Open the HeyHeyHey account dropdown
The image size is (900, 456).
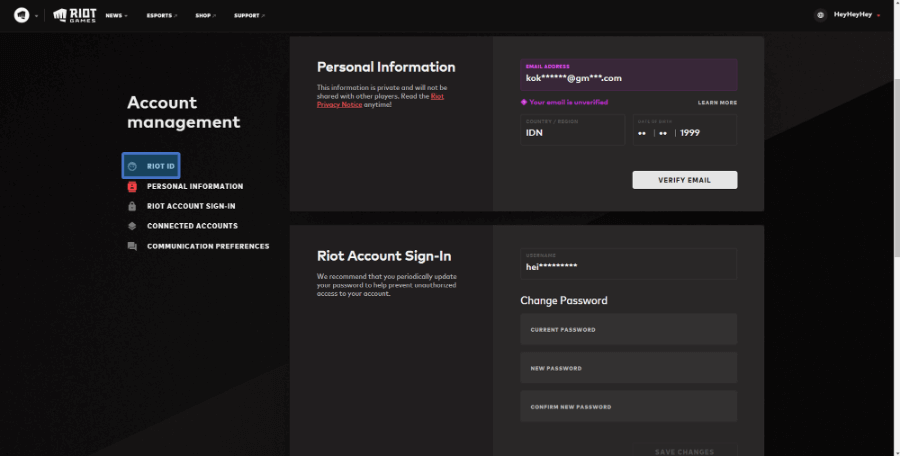(x=857, y=15)
